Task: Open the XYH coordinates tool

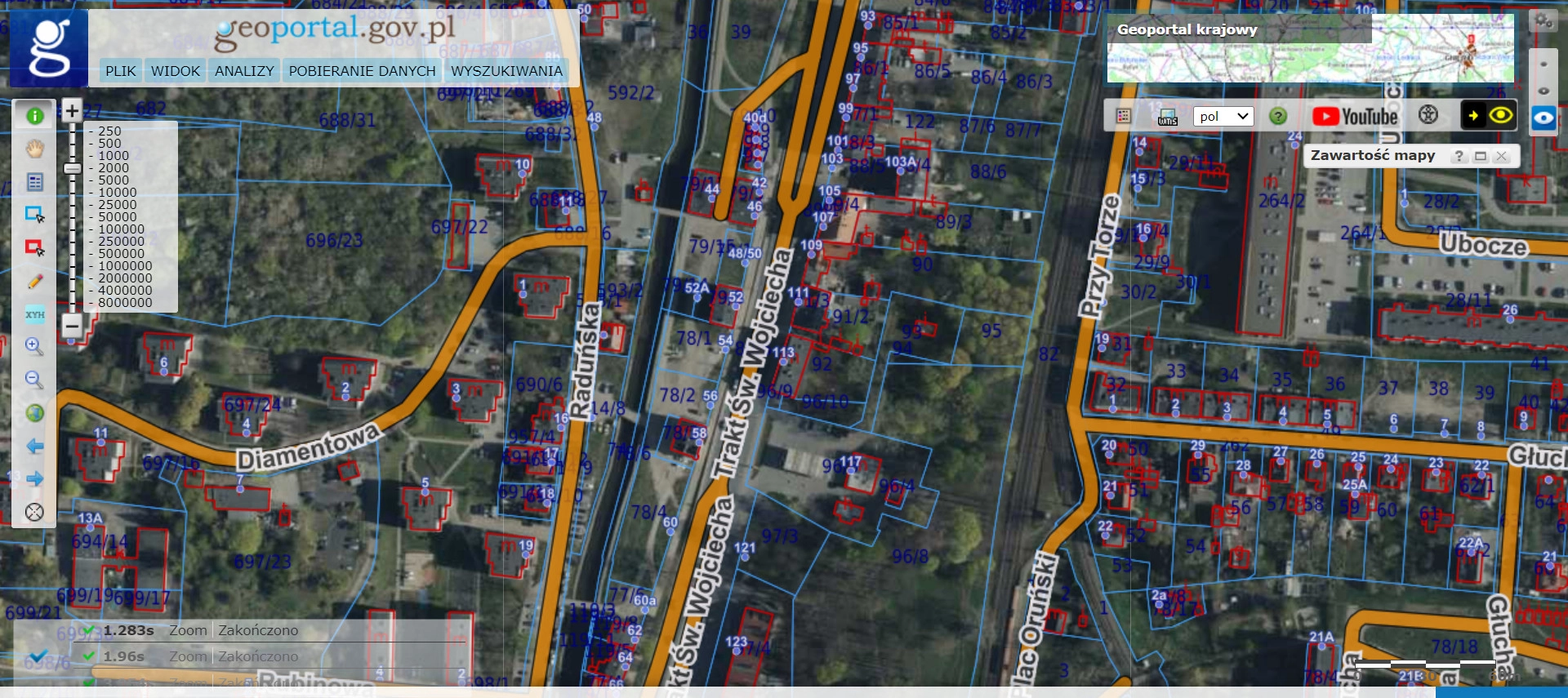Action: coord(34,314)
